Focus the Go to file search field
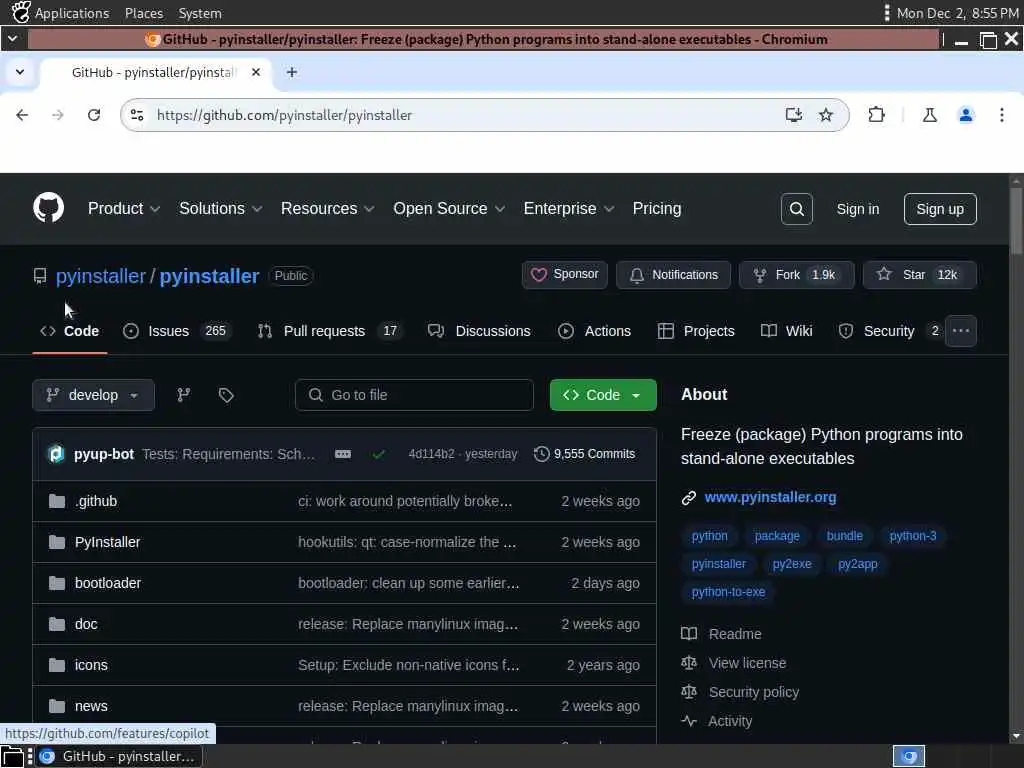The width and height of the screenshot is (1024, 768). 414,395
